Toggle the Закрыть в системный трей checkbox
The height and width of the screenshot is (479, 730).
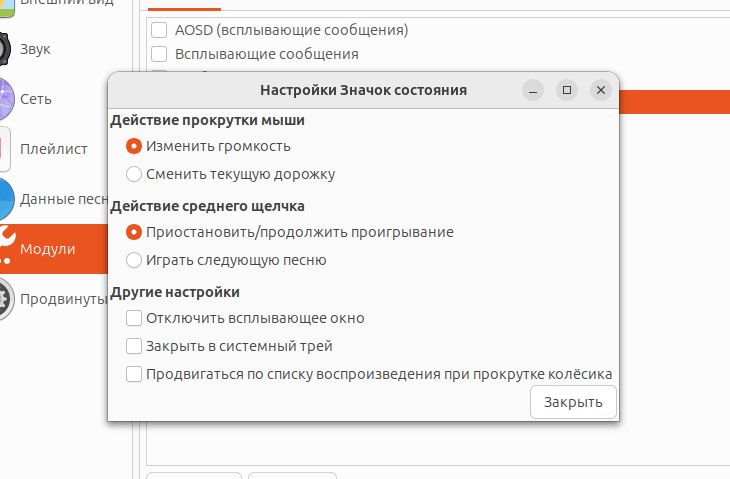pyautogui.click(x=134, y=346)
